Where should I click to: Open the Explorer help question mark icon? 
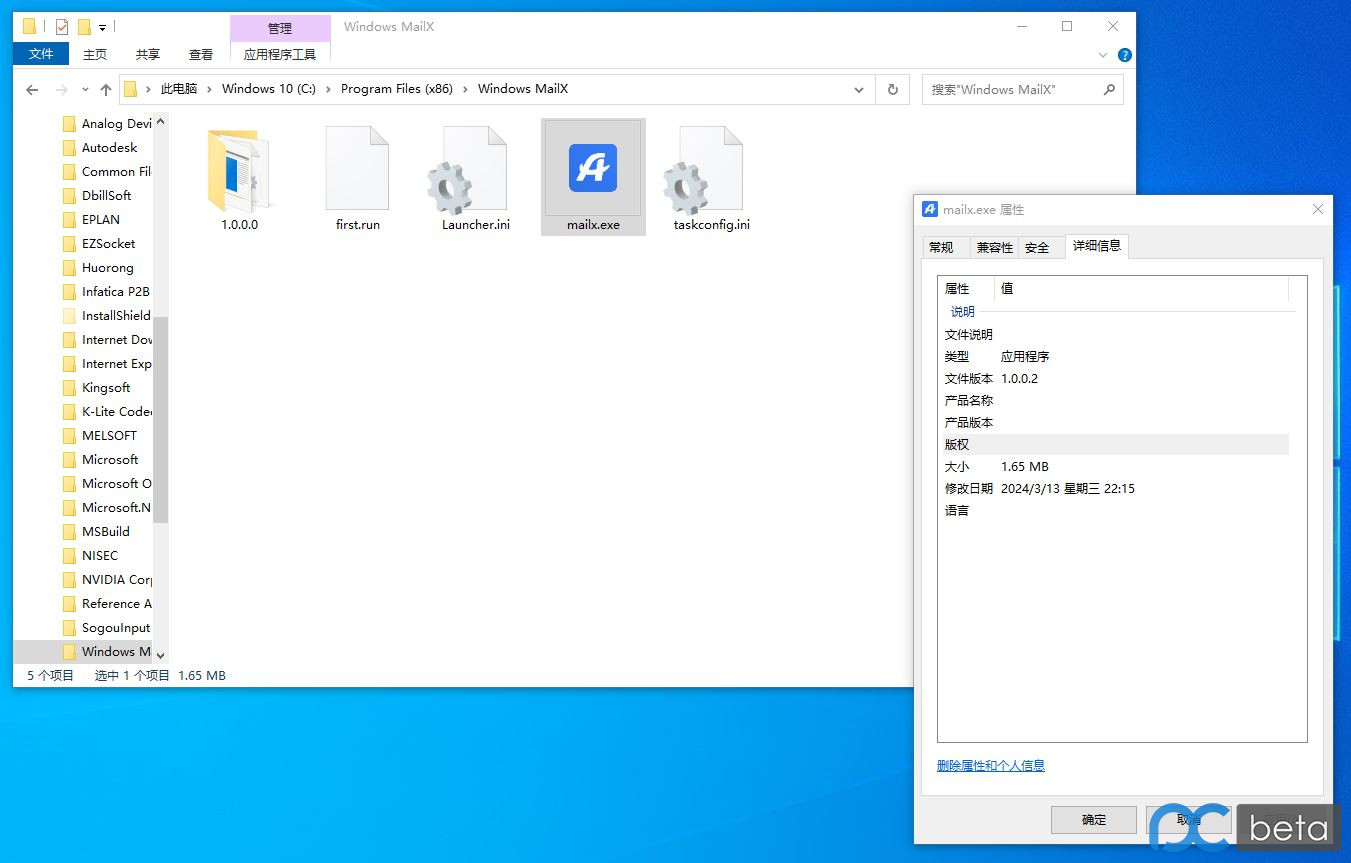(1124, 55)
